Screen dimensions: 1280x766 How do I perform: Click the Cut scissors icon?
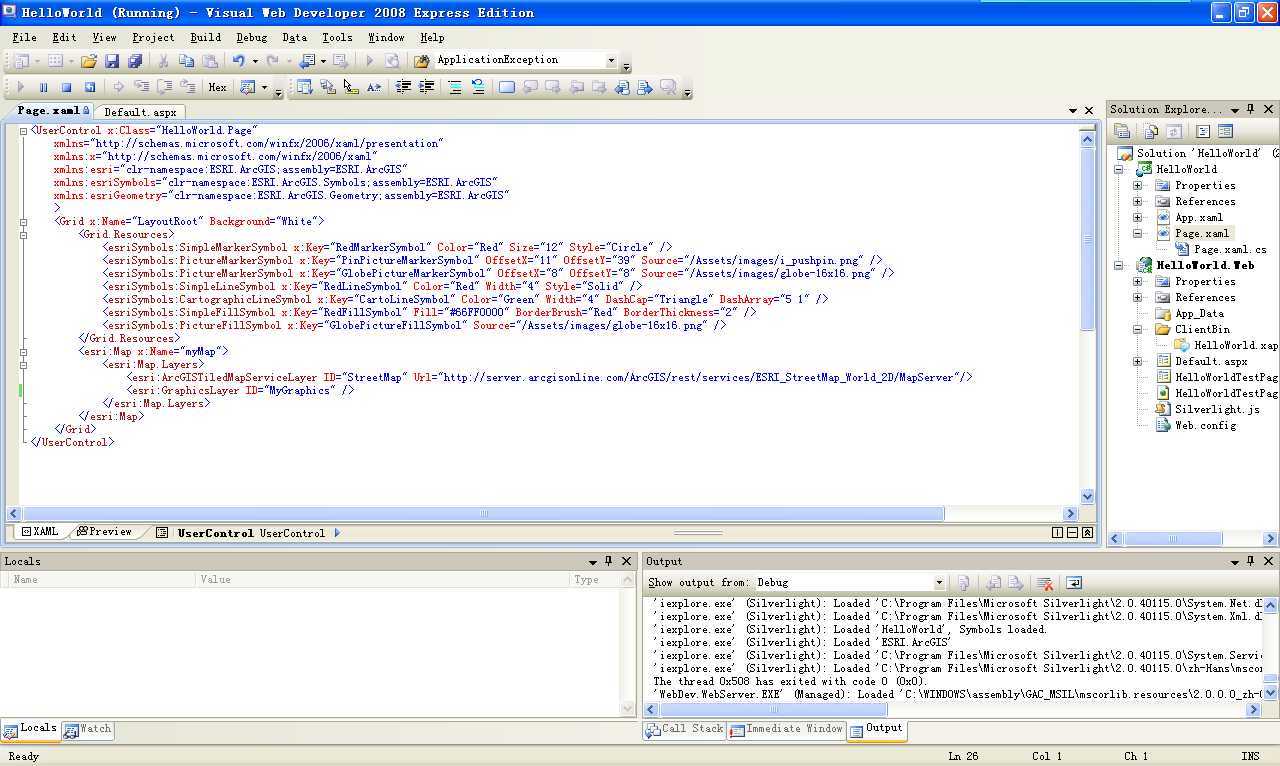[x=163, y=61]
